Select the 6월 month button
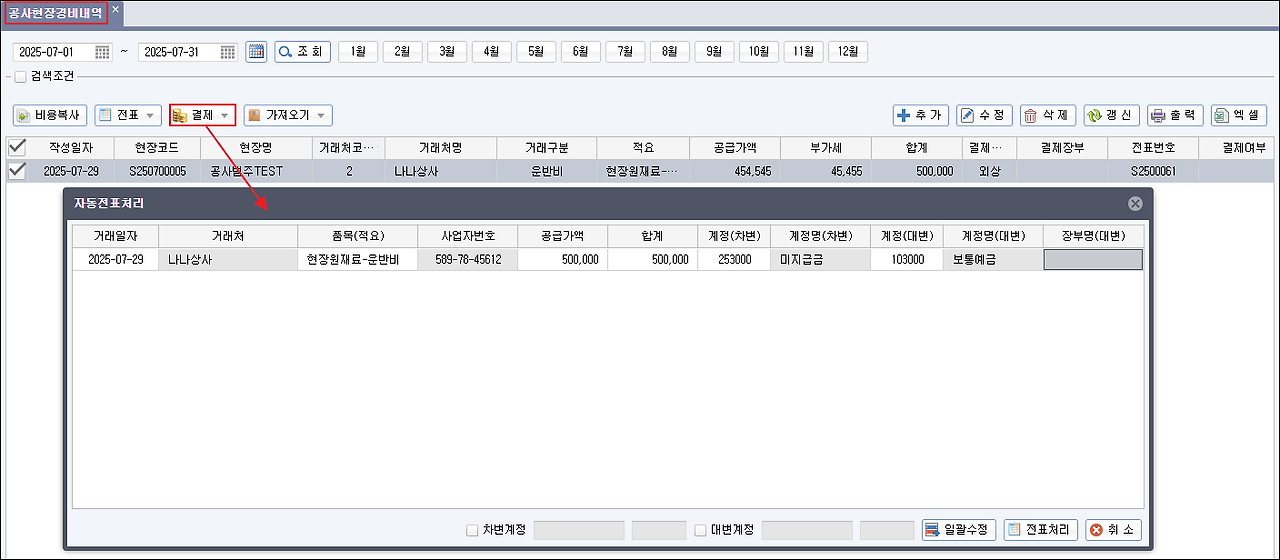Image resolution: width=1280 pixels, height=560 pixels. [x=580, y=52]
